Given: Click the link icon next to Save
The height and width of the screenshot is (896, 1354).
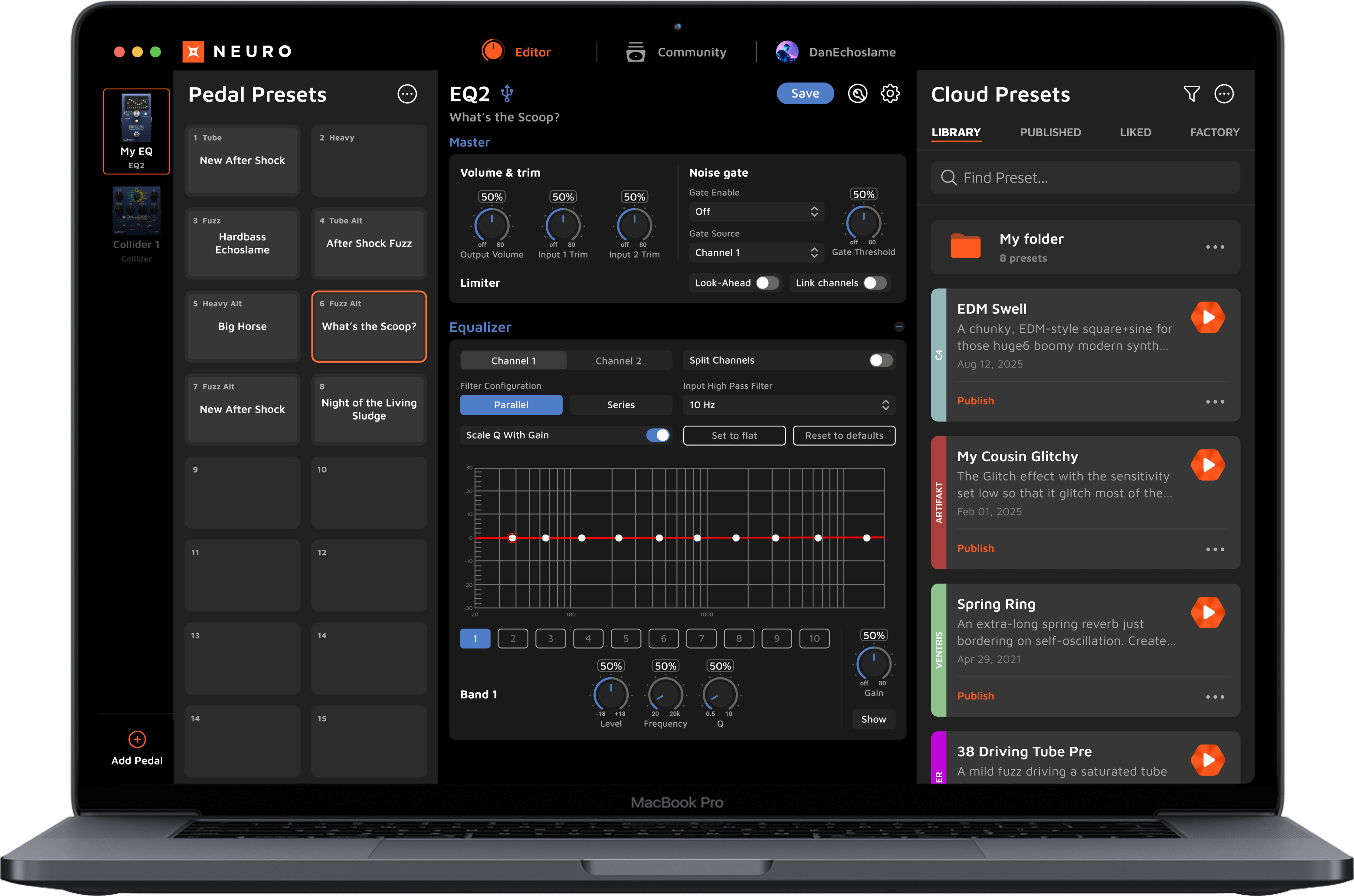Looking at the screenshot, I should (x=857, y=93).
